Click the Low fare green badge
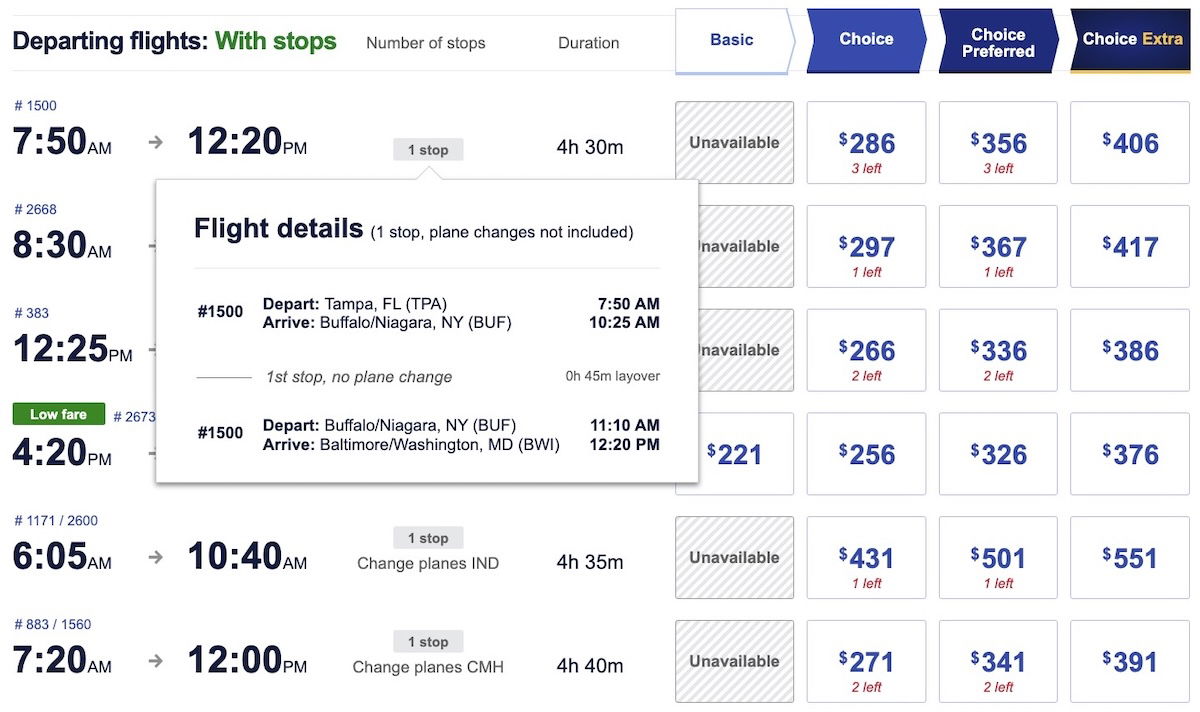 pyautogui.click(x=59, y=414)
